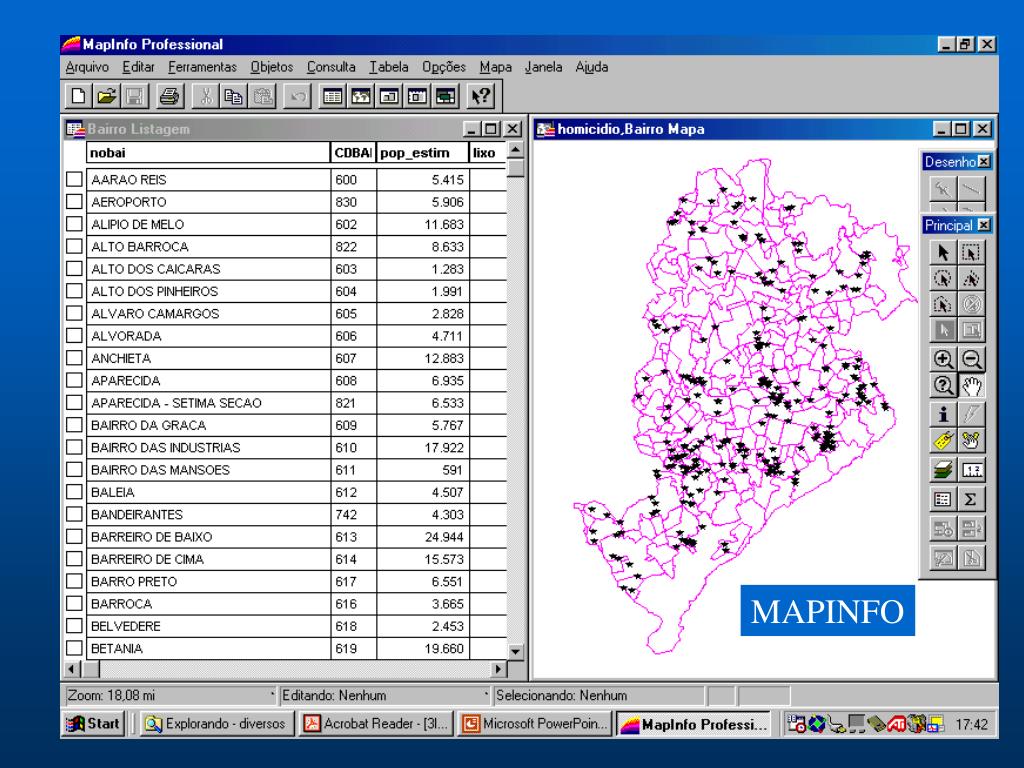Screen dimensions: 1024x768
Task: Tick the checkbox for ALVORADA row
Action: point(74,336)
